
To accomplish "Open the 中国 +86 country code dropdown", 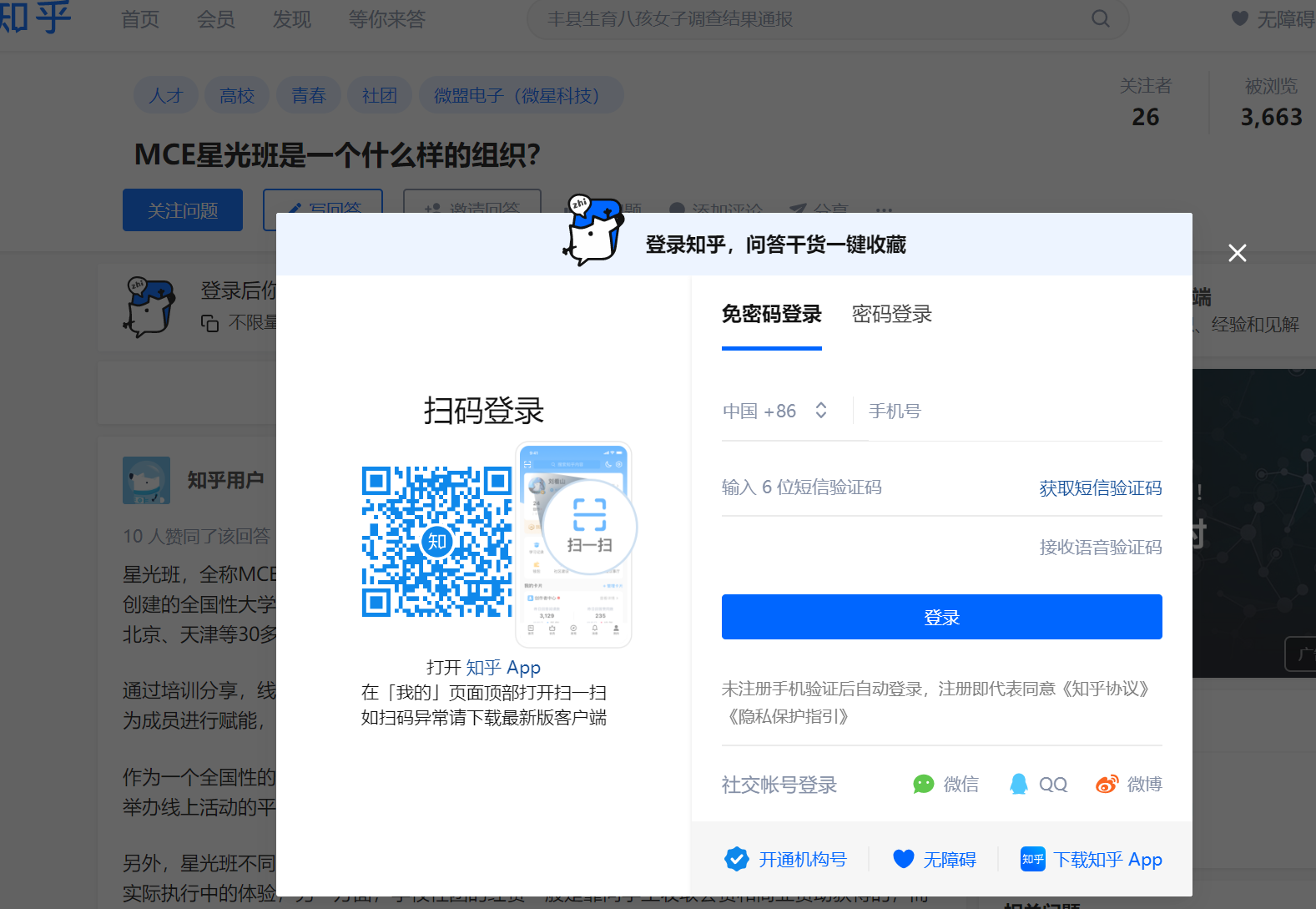I will coord(776,411).
